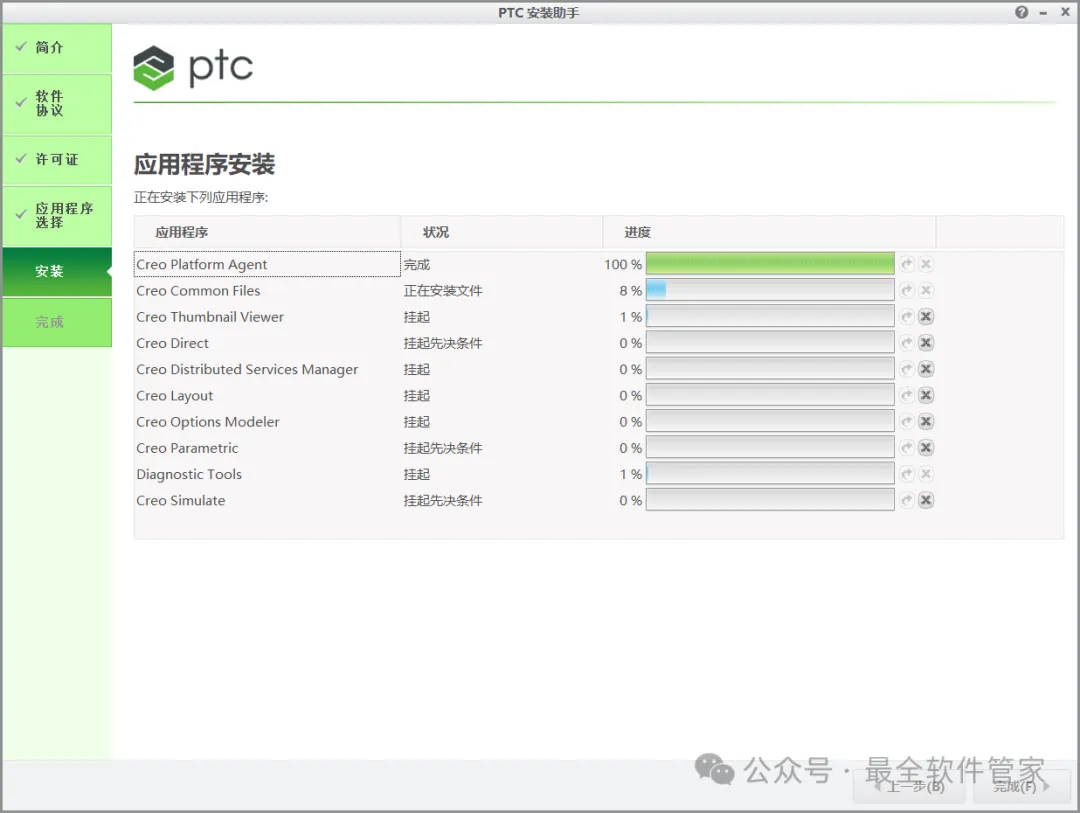Select the Creo Thumbnail Viewer row name
The image size is (1080, 813).
pos(209,317)
